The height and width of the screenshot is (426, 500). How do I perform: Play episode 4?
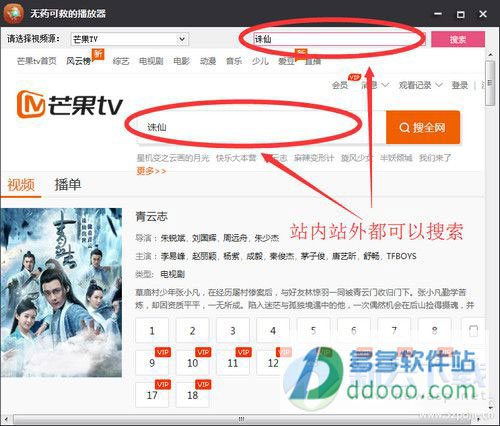coord(273,330)
